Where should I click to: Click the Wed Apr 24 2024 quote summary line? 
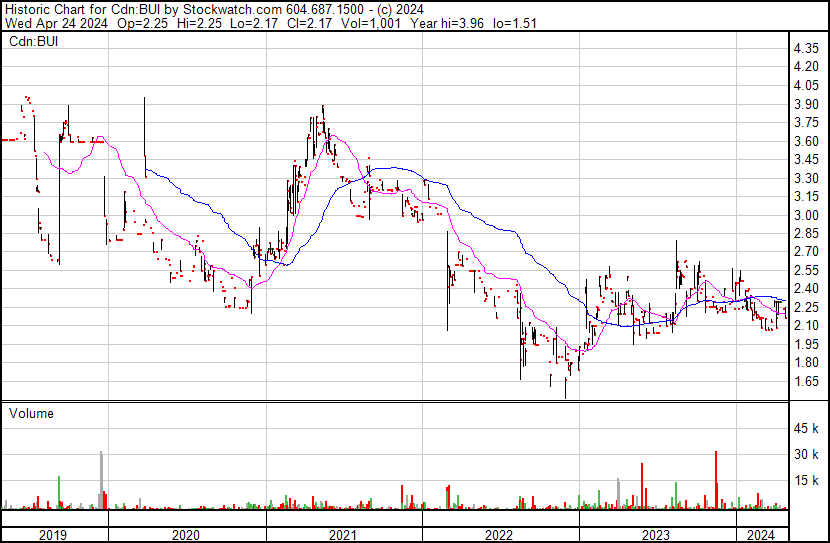(270, 23)
